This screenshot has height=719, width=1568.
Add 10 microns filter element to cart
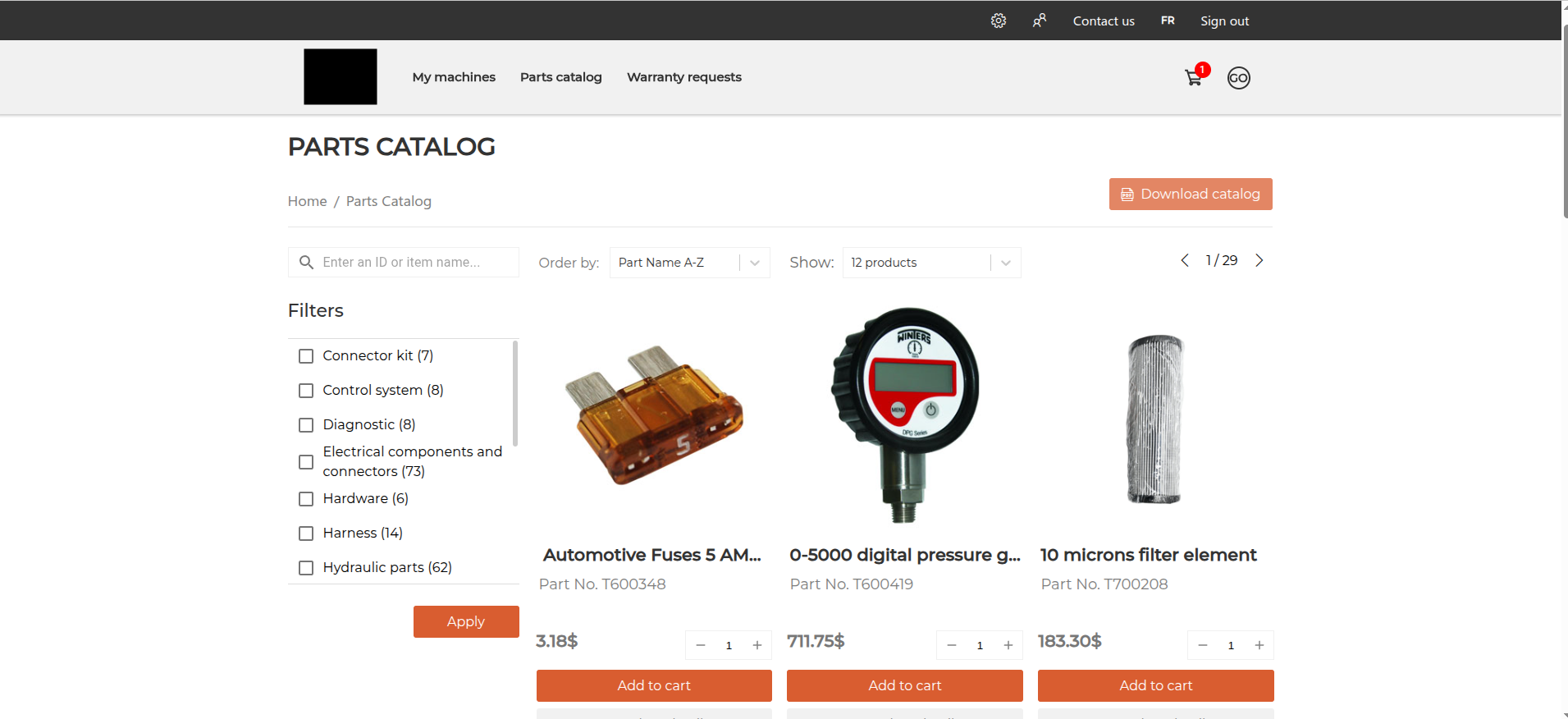click(x=1156, y=685)
